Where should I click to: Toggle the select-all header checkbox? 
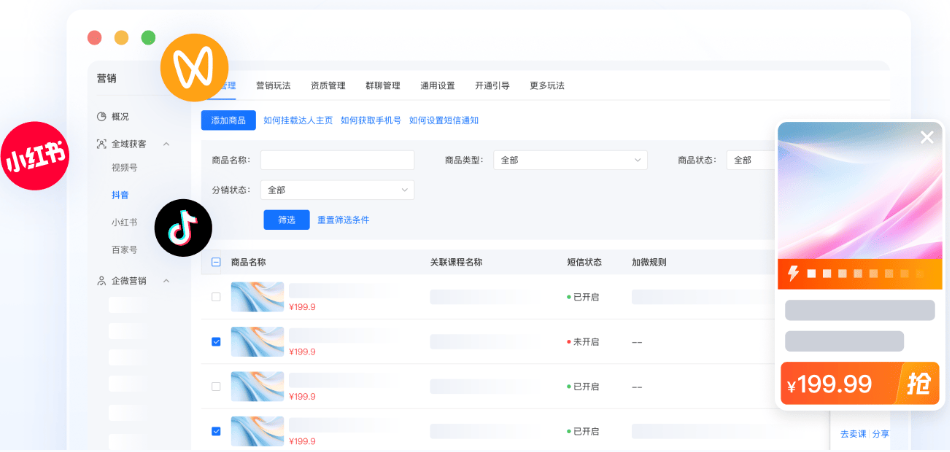[x=216, y=262]
